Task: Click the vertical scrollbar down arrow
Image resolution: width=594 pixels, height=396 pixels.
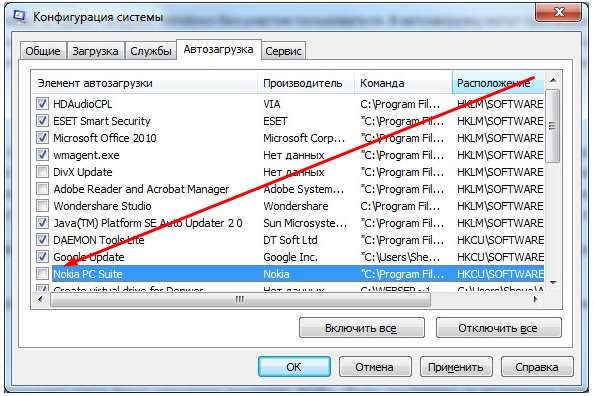Action: (553, 283)
